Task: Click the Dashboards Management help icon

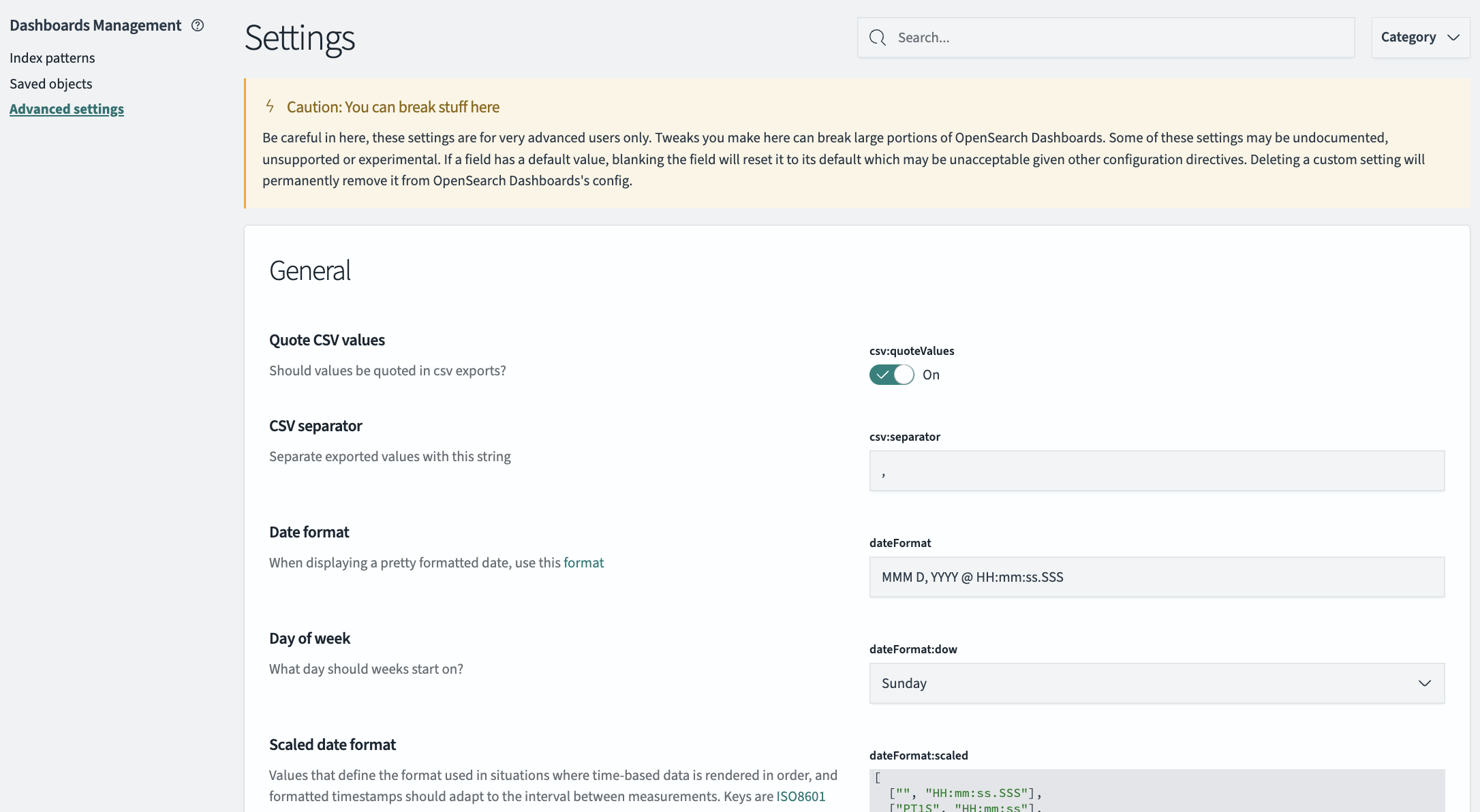Action: pos(197,24)
